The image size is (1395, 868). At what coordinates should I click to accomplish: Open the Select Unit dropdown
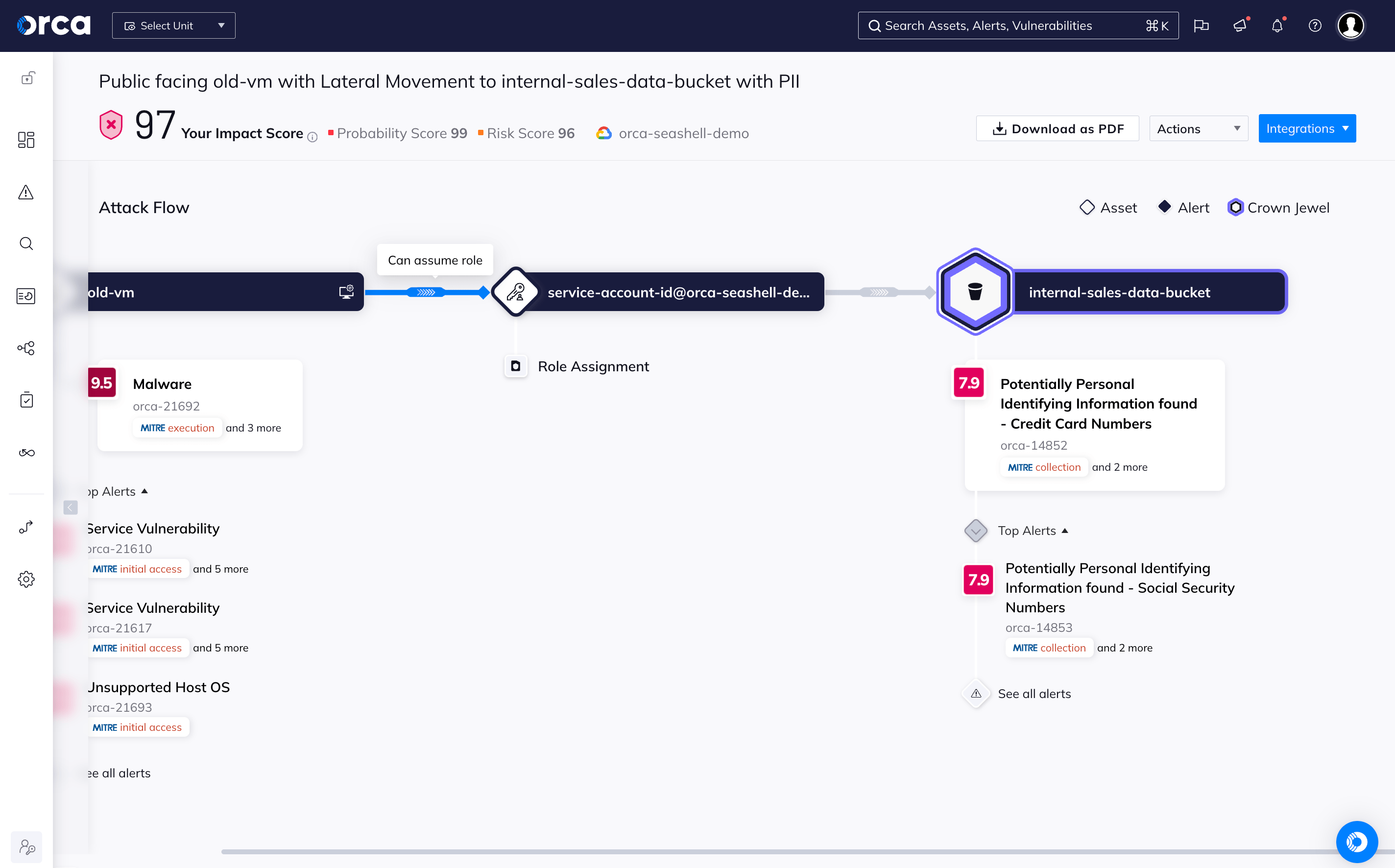coord(173,25)
